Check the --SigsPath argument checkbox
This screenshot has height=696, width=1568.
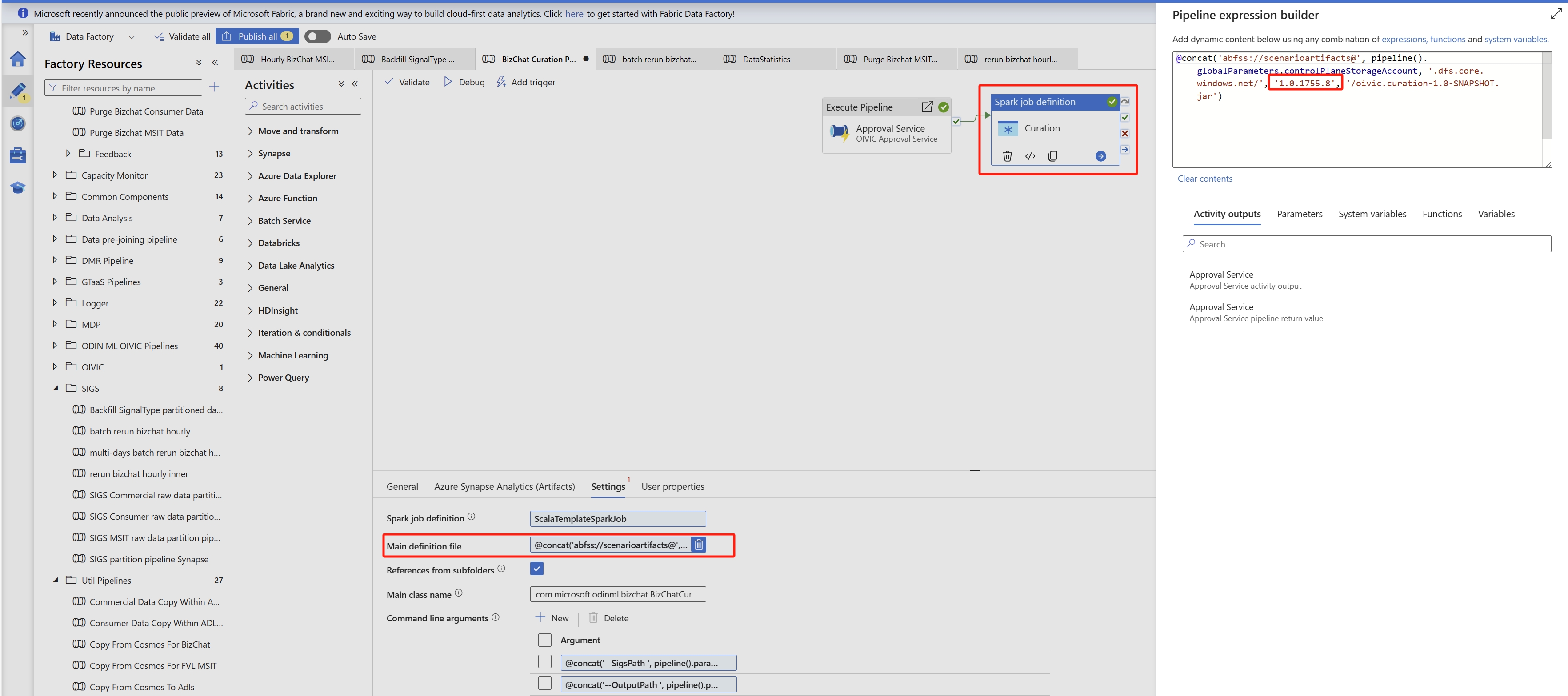coord(545,662)
